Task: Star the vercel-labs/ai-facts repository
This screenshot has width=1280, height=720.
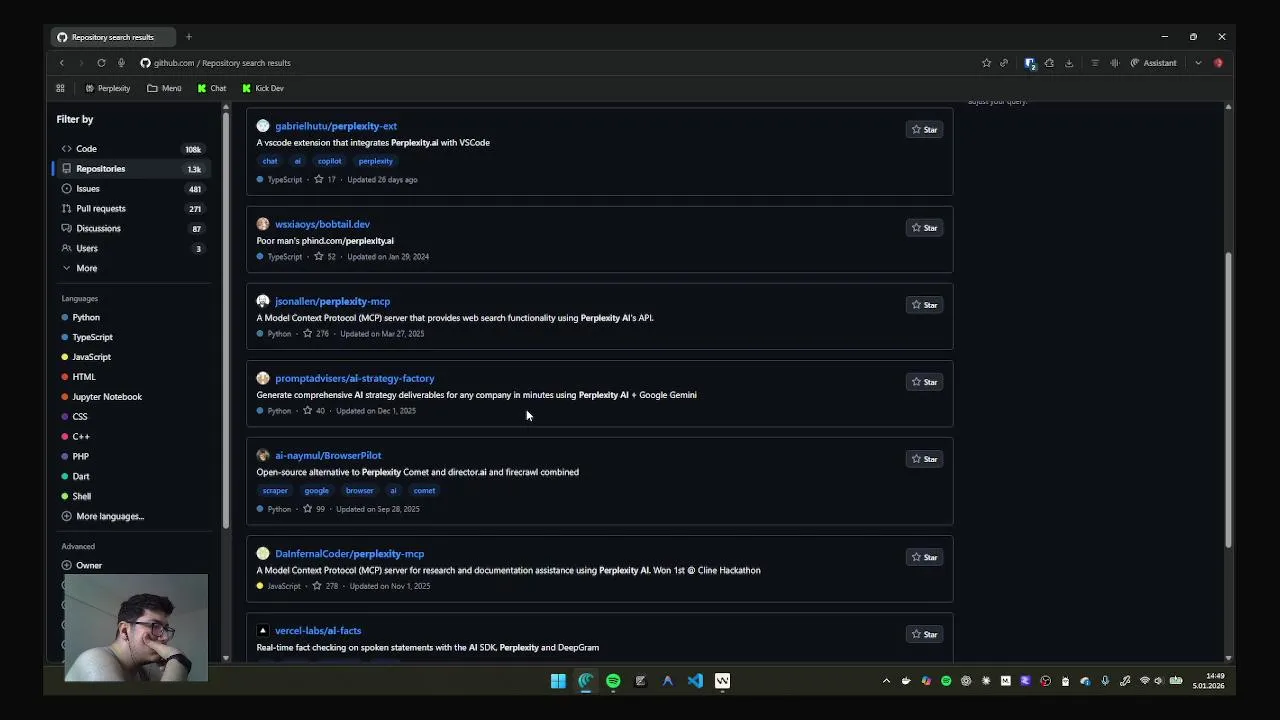Action: click(x=924, y=634)
